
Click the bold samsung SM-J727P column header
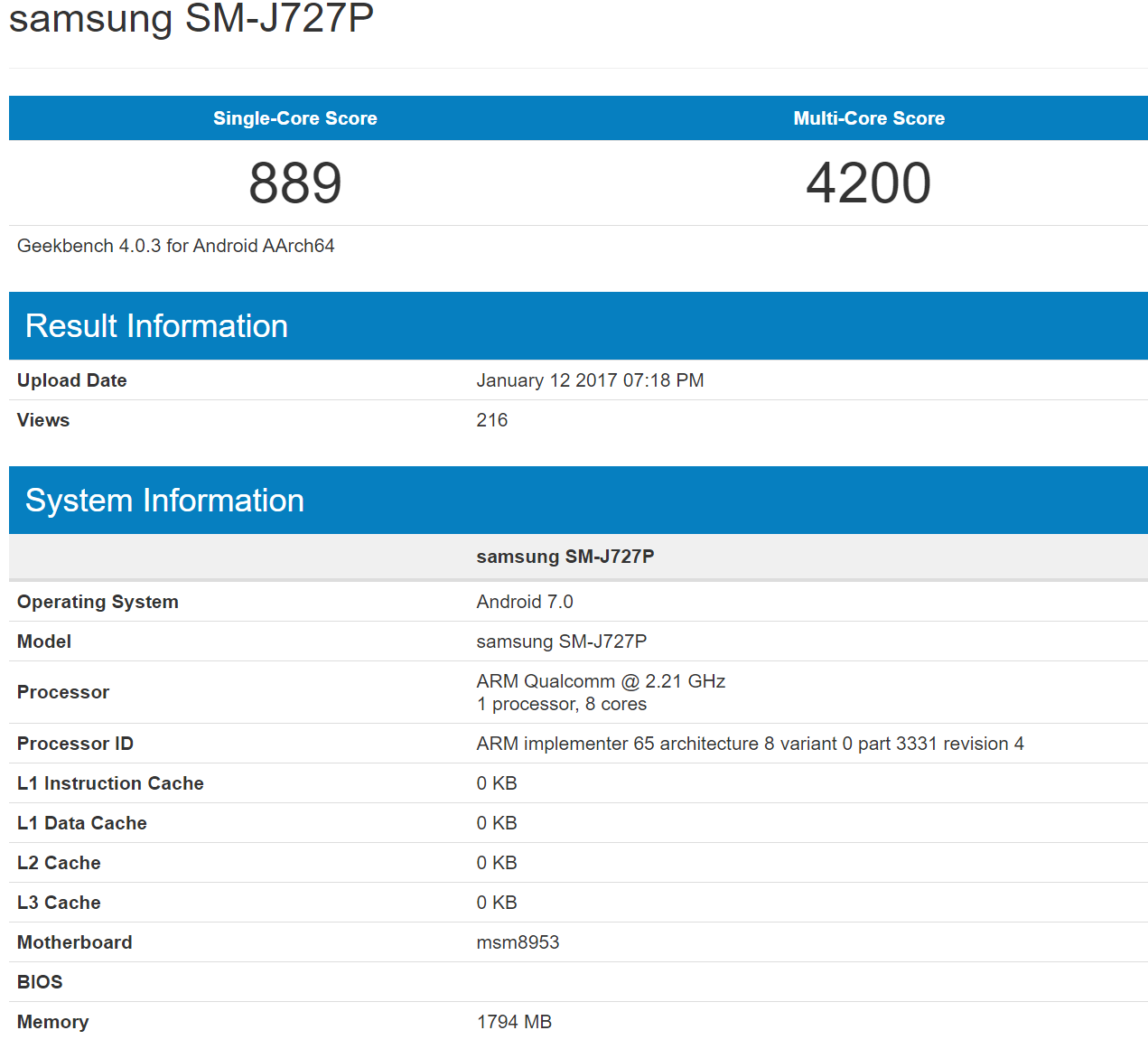[565, 557]
